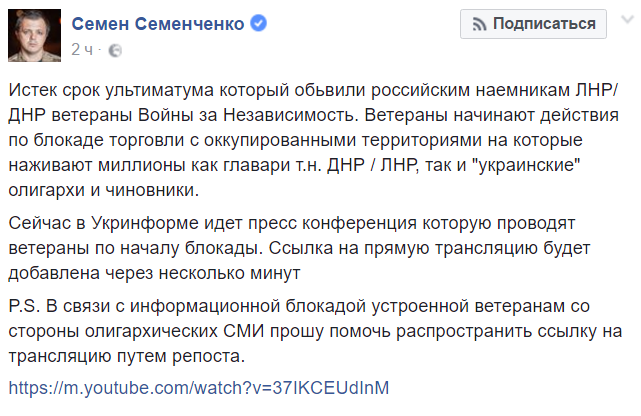The image size is (641, 416).
Task: Open the post options chevron at top right
Action: 627,19
